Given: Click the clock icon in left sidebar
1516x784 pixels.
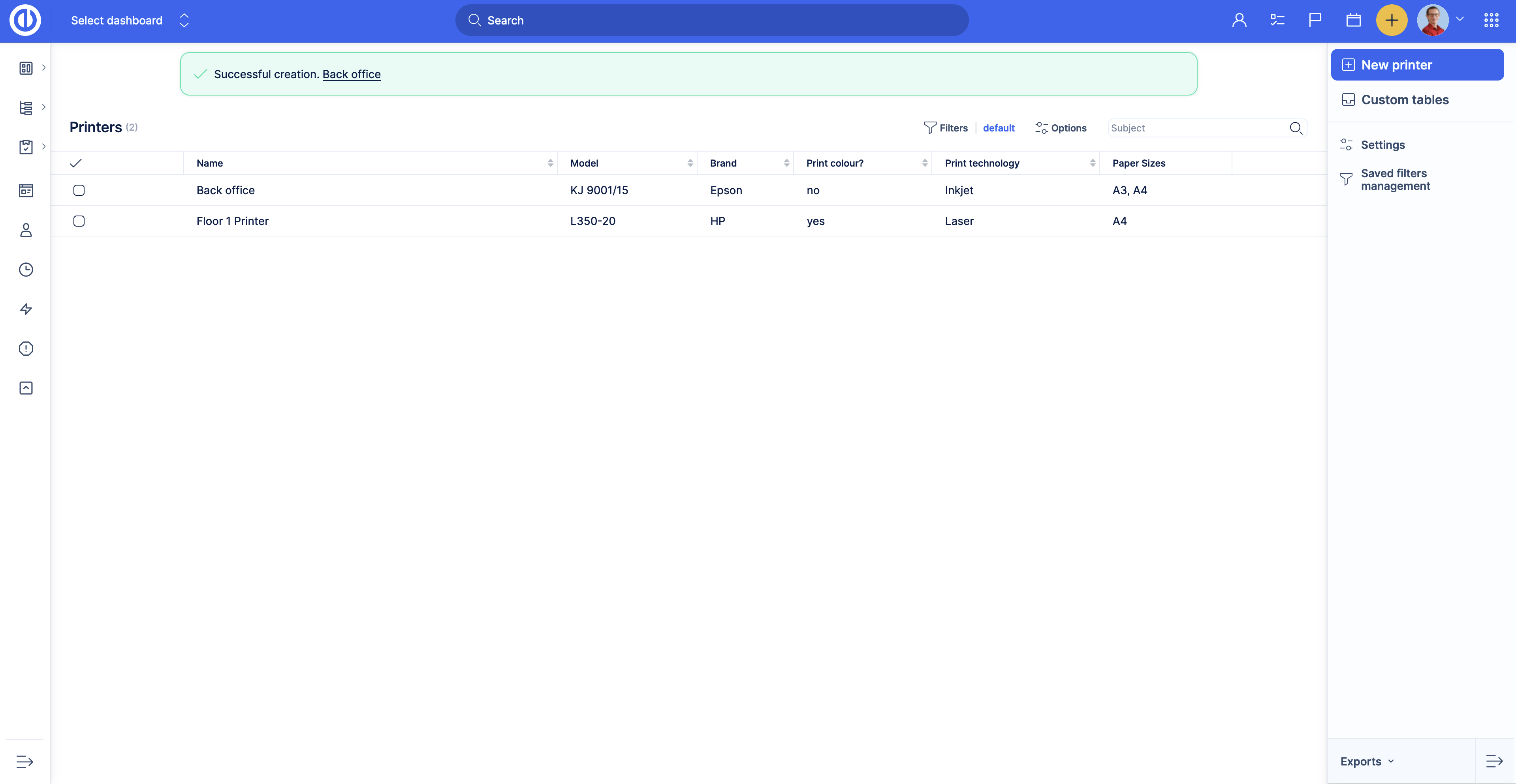Looking at the screenshot, I should pos(26,269).
